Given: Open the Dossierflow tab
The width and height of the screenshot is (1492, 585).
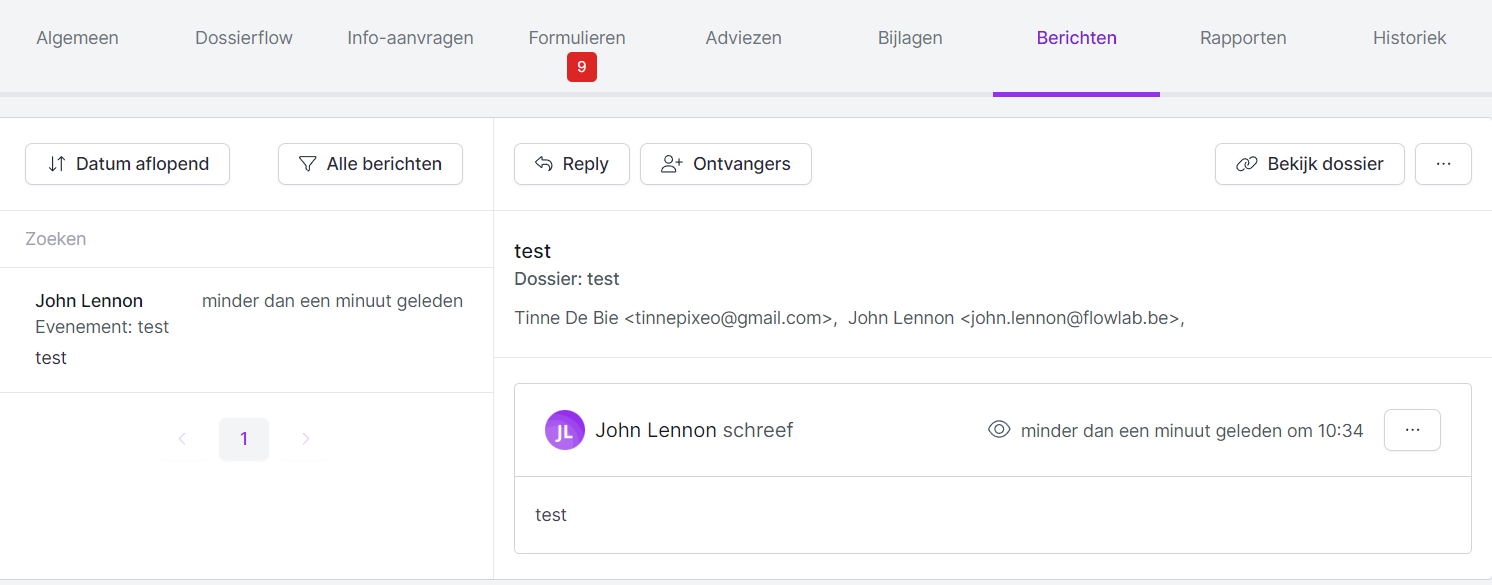Looking at the screenshot, I should (244, 38).
